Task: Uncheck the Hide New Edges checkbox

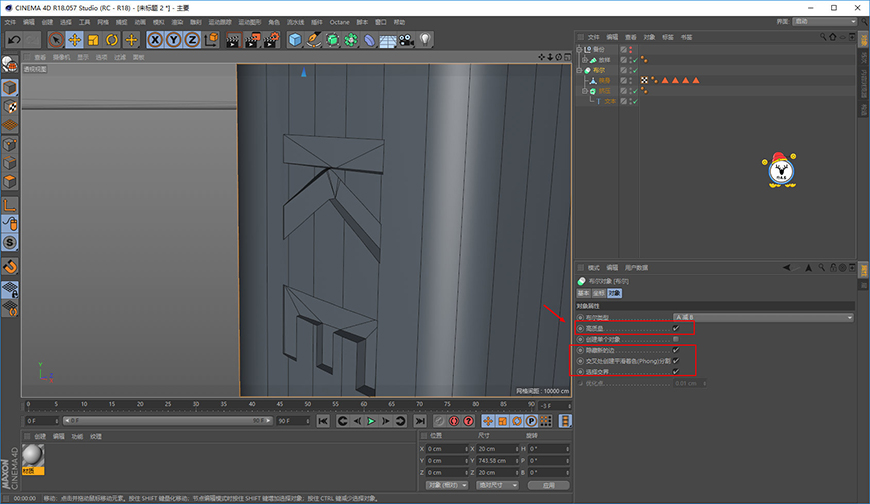Action: pyautogui.click(x=676, y=350)
